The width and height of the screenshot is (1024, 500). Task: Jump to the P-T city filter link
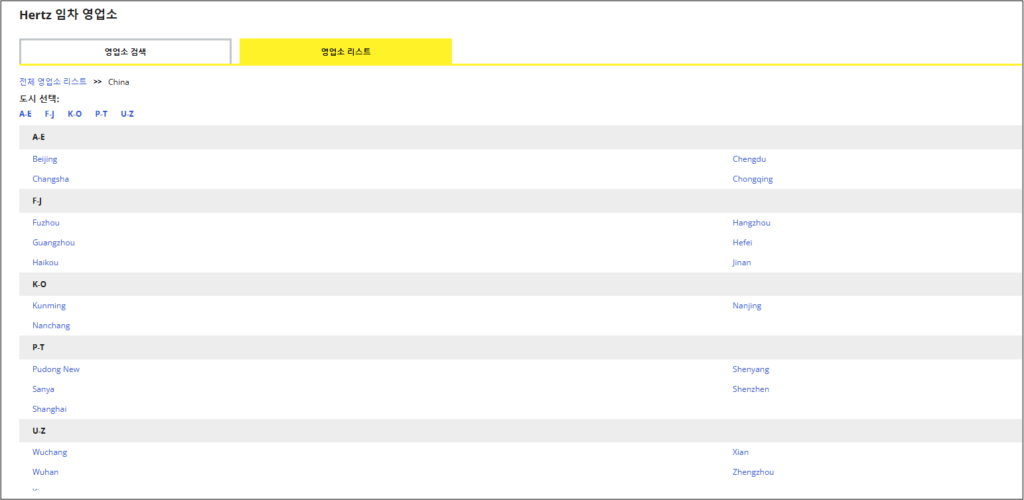click(101, 114)
